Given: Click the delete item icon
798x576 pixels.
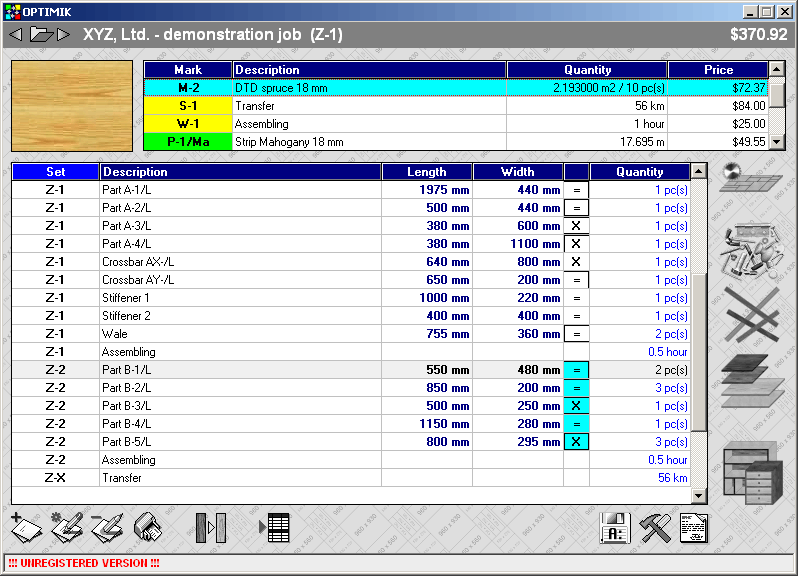Looking at the screenshot, I should coord(106,526).
